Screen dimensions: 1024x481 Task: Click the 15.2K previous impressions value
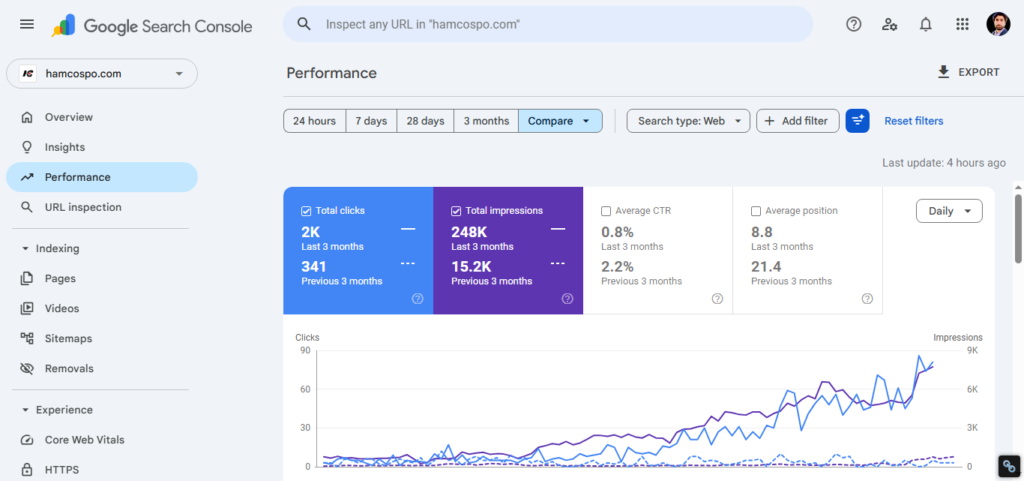tap(471, 266)
